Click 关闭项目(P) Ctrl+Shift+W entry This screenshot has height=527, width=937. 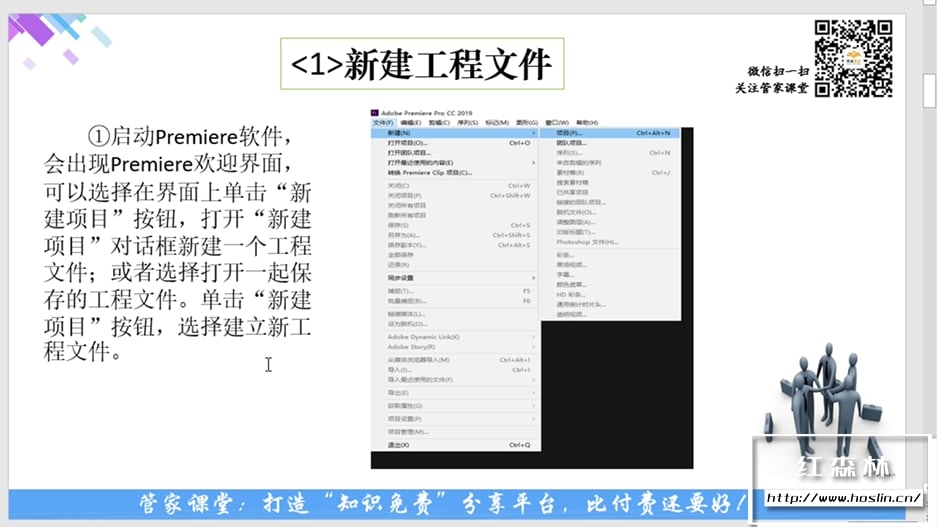tap(456, 195)
